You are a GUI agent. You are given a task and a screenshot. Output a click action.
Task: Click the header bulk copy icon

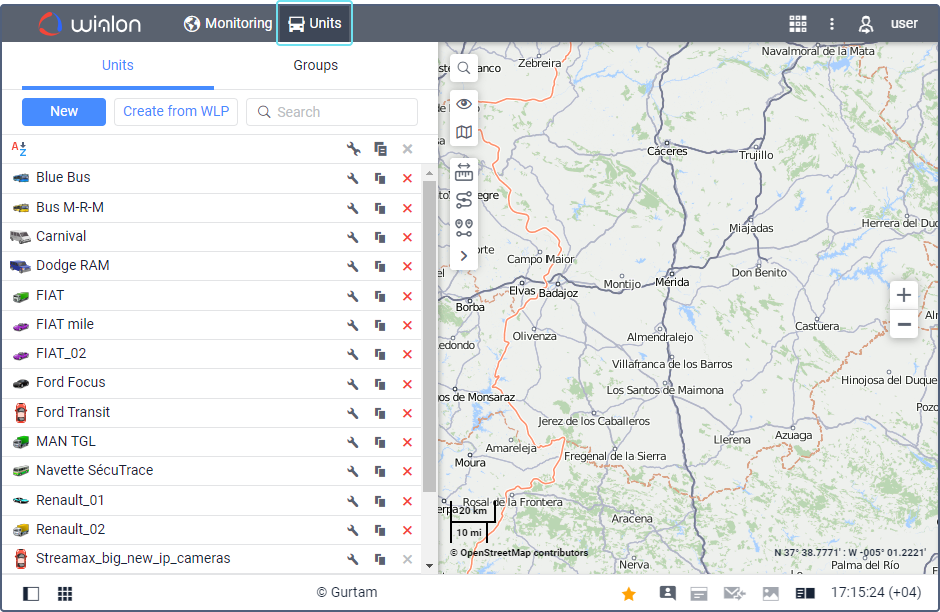(380, 149)
